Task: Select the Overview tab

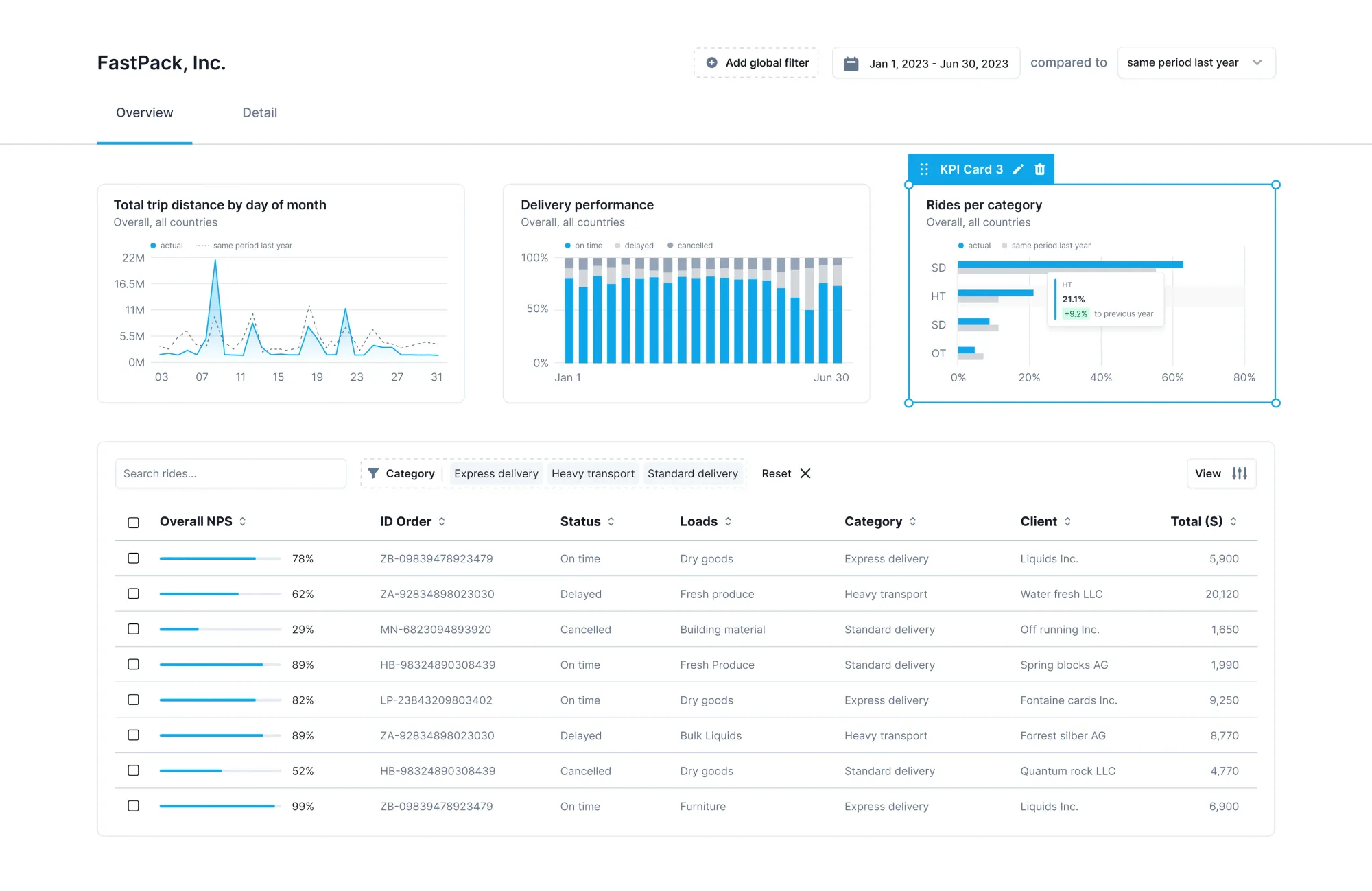Action: click(x=144, y=112)
